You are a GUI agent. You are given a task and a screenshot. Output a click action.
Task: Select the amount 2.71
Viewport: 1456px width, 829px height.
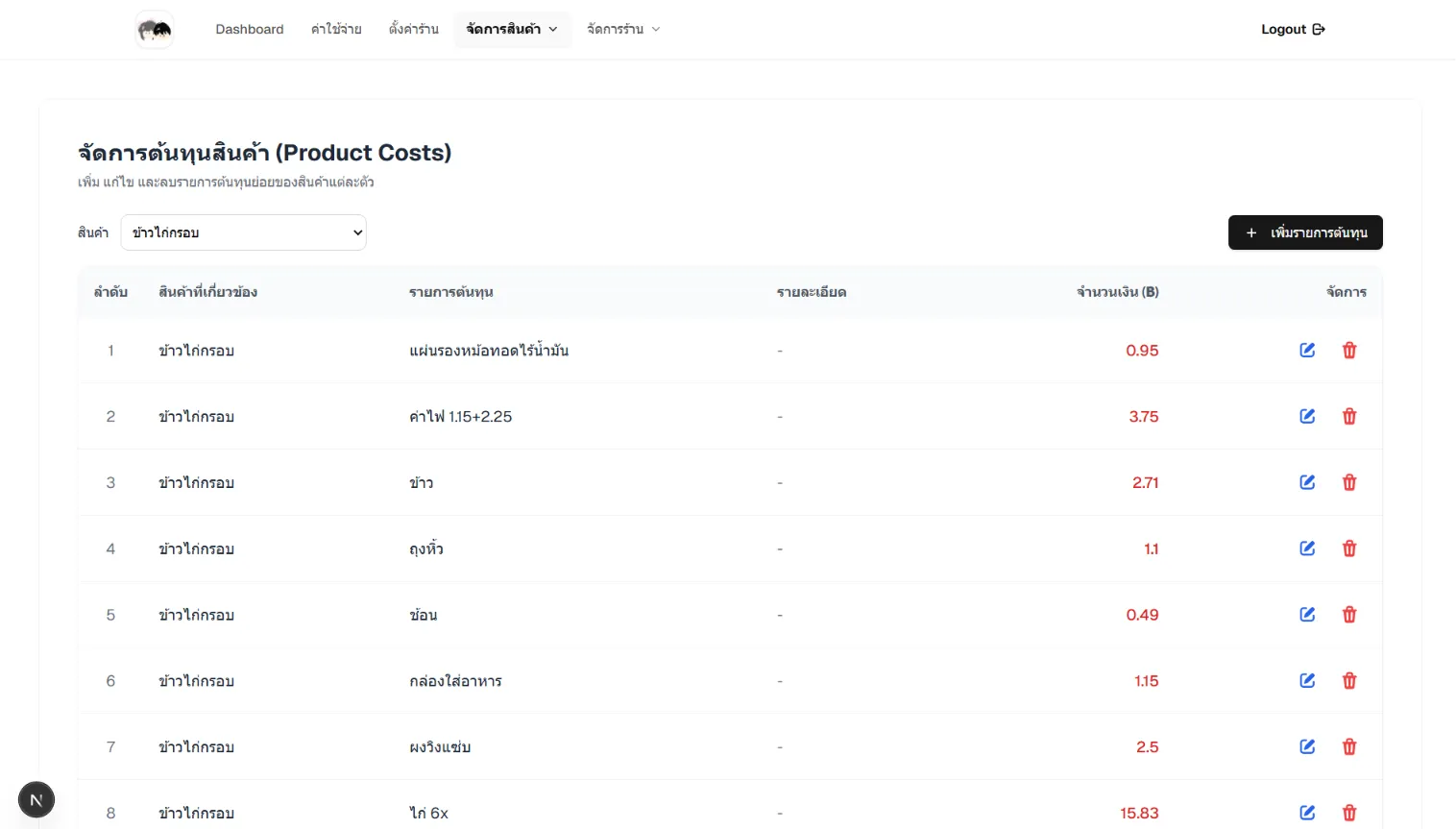click(1146, 482)
